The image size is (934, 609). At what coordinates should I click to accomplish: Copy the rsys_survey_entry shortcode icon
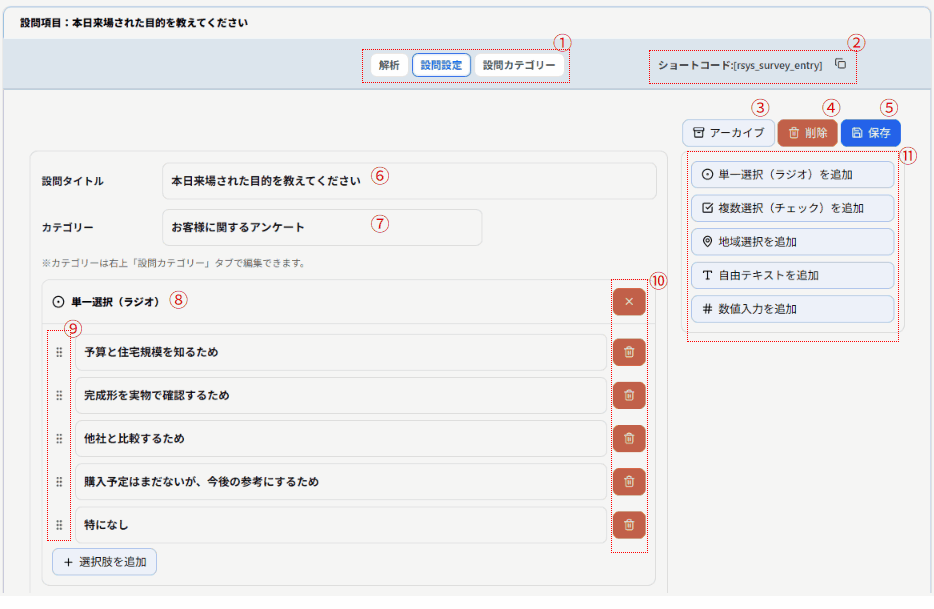pyautogui.click(x=840, y=64)
